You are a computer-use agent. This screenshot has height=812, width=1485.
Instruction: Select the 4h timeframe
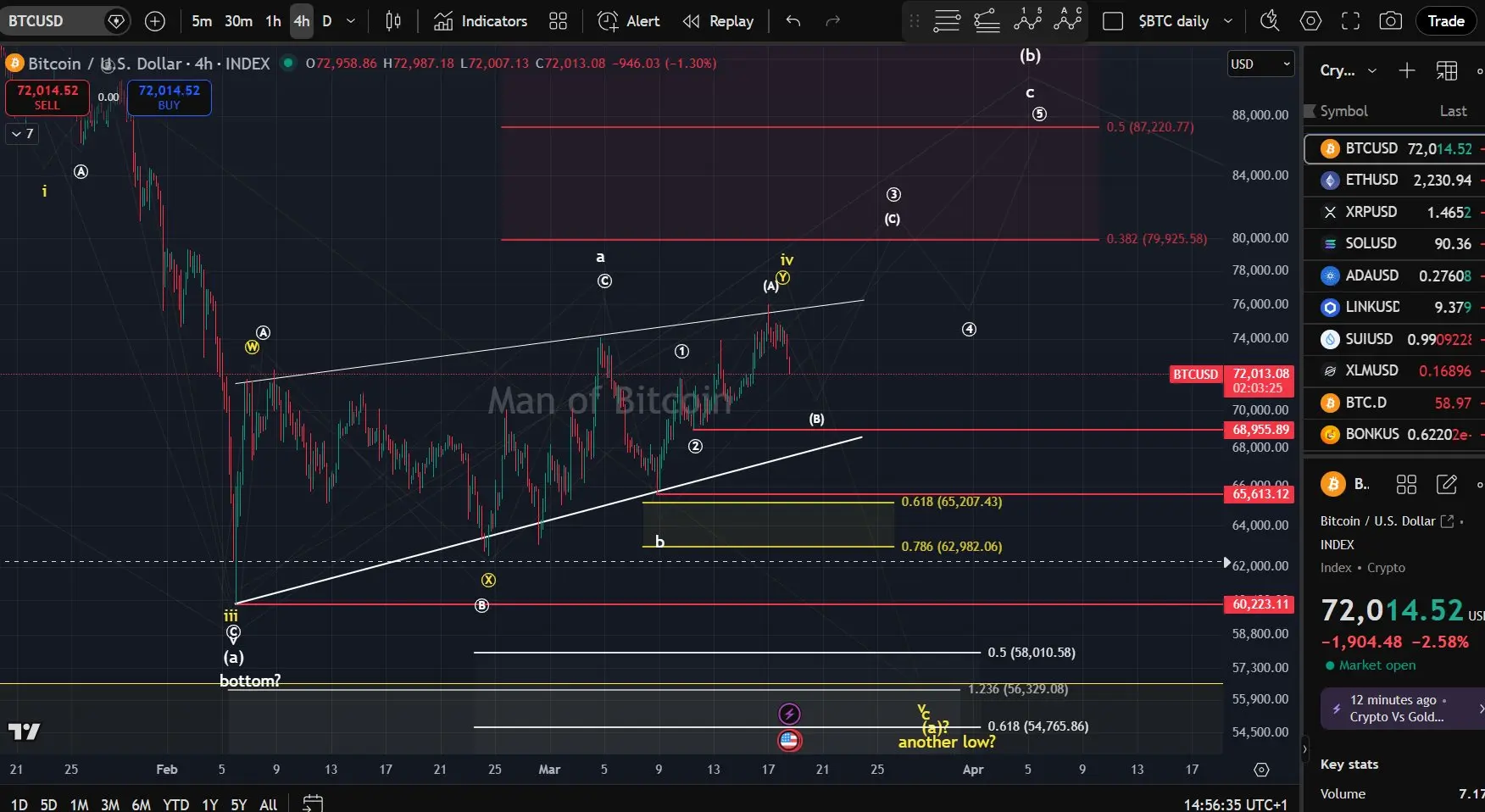[x=302, y=21]
